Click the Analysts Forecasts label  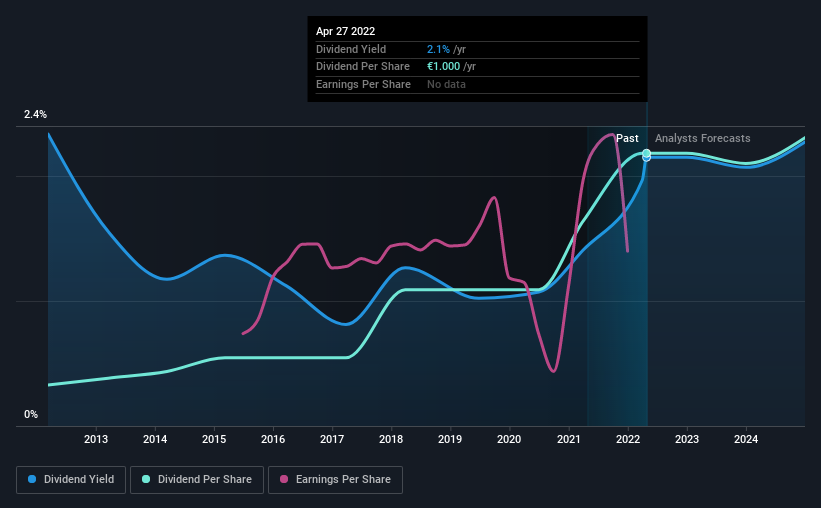click(703, 138)
